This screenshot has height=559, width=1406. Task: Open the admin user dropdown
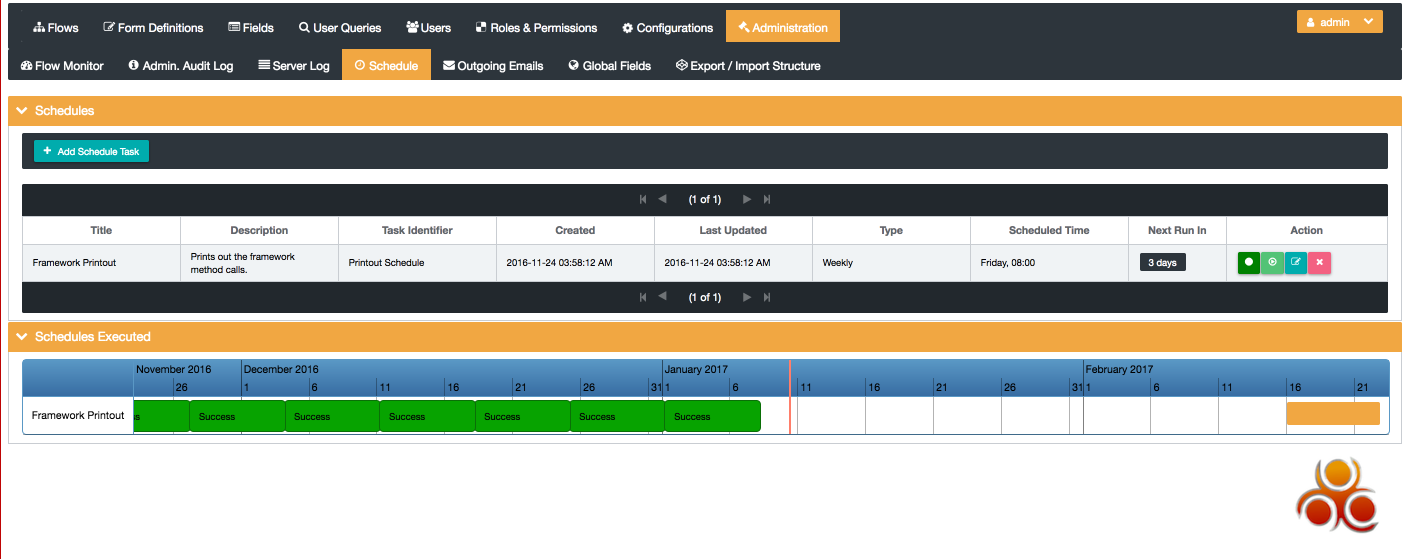1339,22
